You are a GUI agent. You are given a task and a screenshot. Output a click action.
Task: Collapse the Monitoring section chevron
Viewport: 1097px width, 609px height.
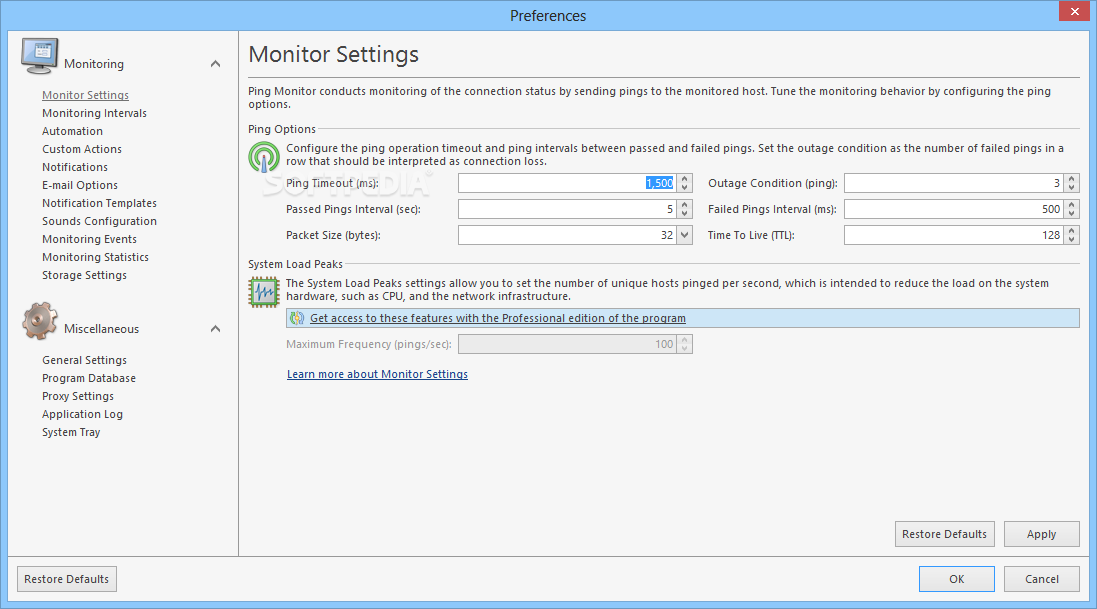click(x=215, y=64)
